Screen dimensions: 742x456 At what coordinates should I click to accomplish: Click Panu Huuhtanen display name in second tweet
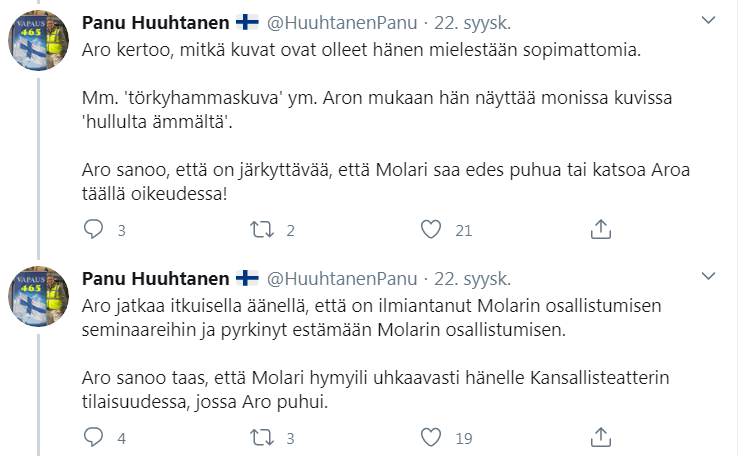pos(153,277)
